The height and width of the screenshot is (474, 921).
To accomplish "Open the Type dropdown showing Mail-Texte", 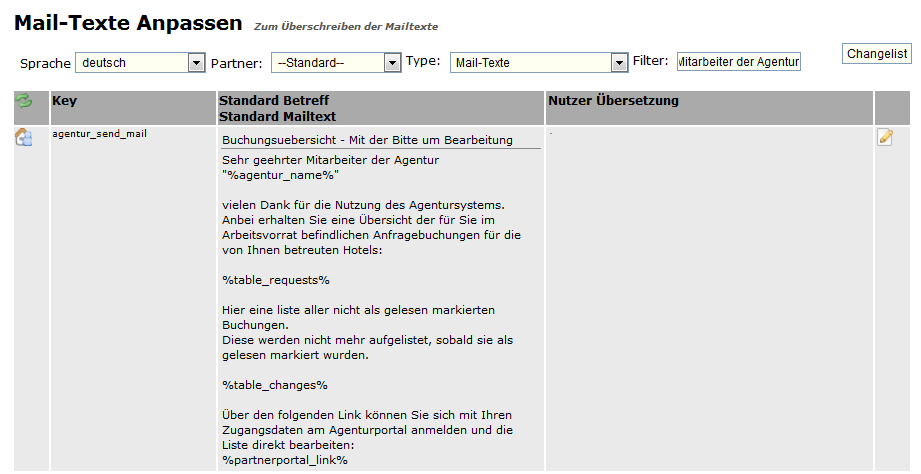I will pyautogui.click(x=538, y=63).
